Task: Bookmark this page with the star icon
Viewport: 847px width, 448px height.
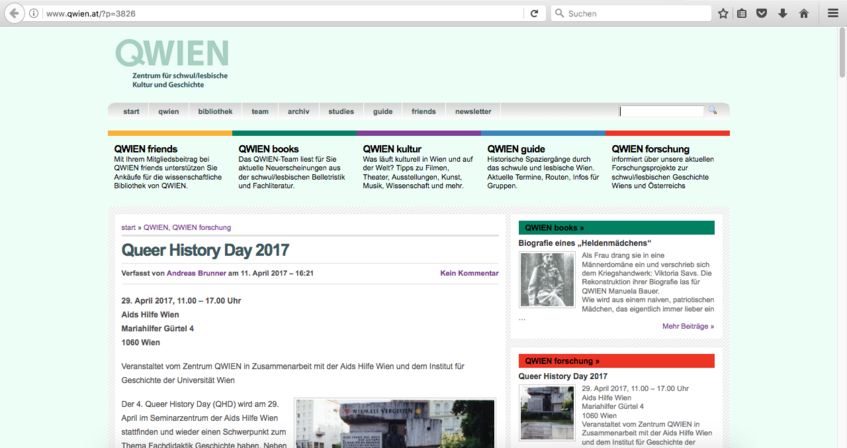Action: pyautogui.click(x=723, y=14)
